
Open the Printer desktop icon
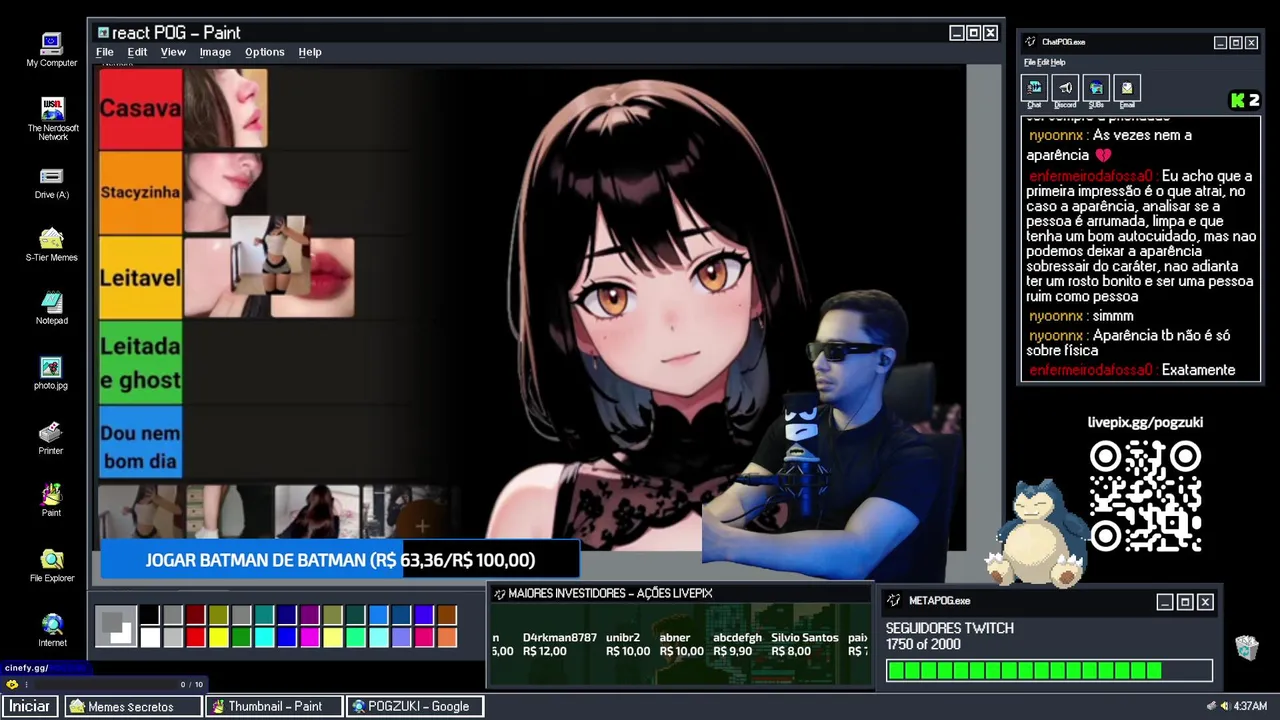pos(51,438)
